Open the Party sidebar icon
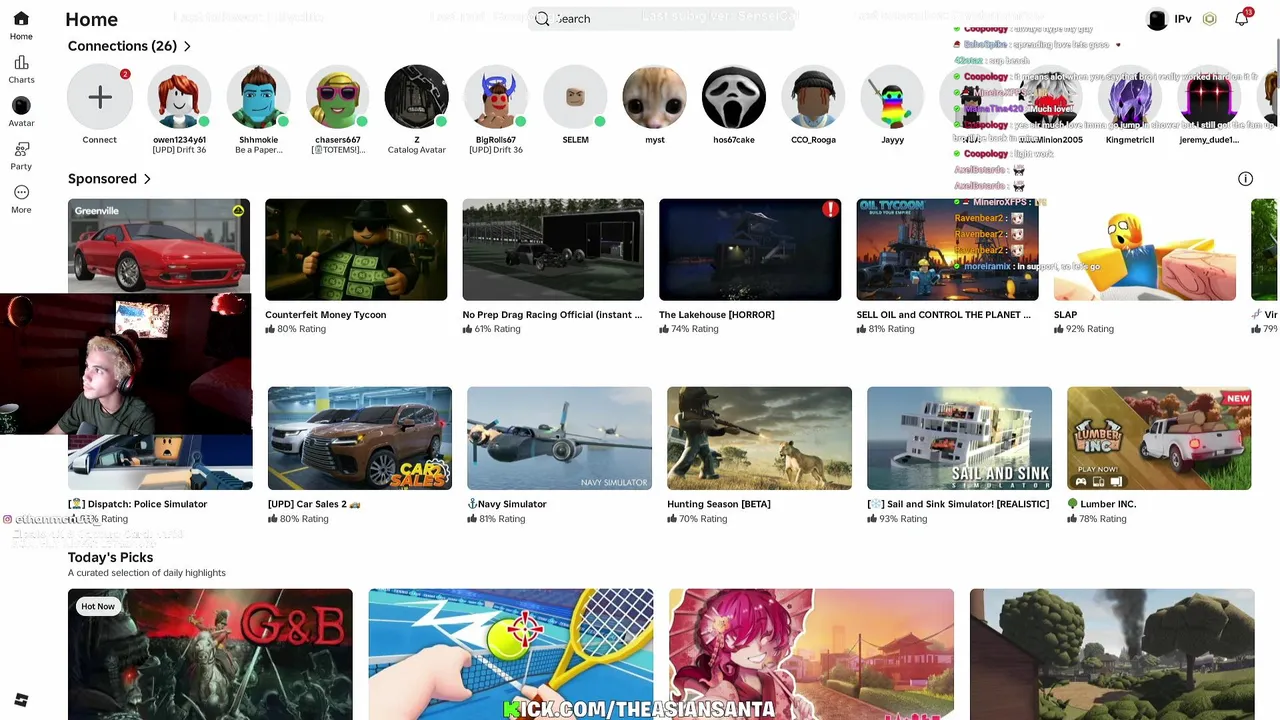 21,149
